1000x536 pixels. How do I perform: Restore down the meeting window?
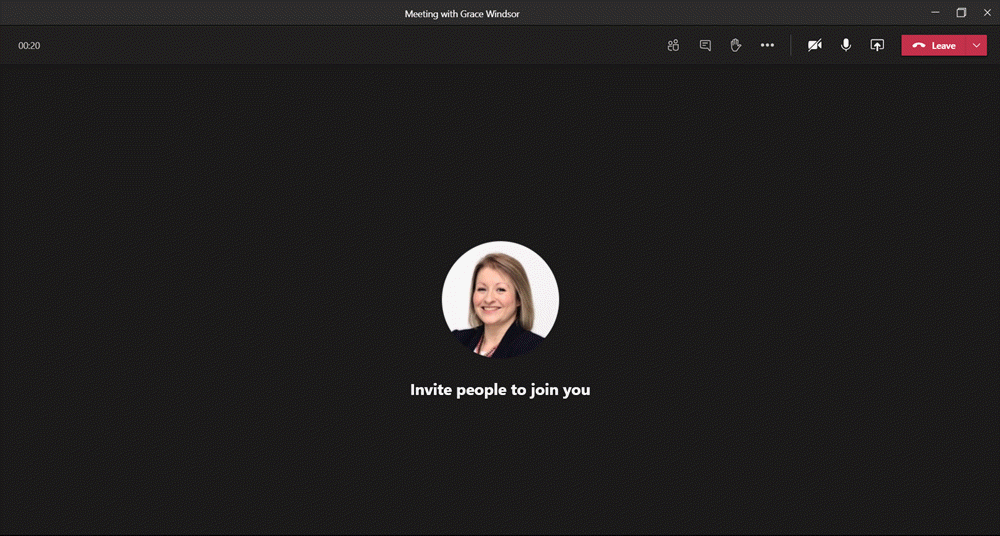click(961, 13)
